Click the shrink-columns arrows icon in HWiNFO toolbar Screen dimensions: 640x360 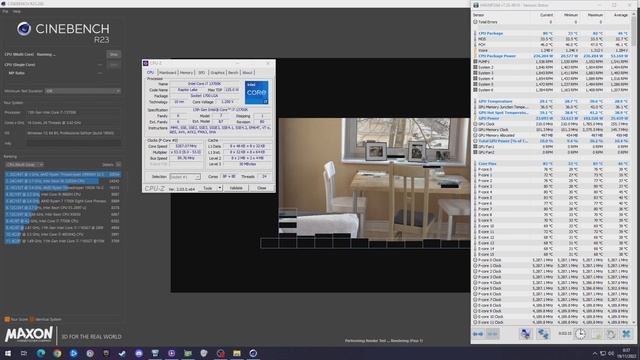tap(493, 334)
